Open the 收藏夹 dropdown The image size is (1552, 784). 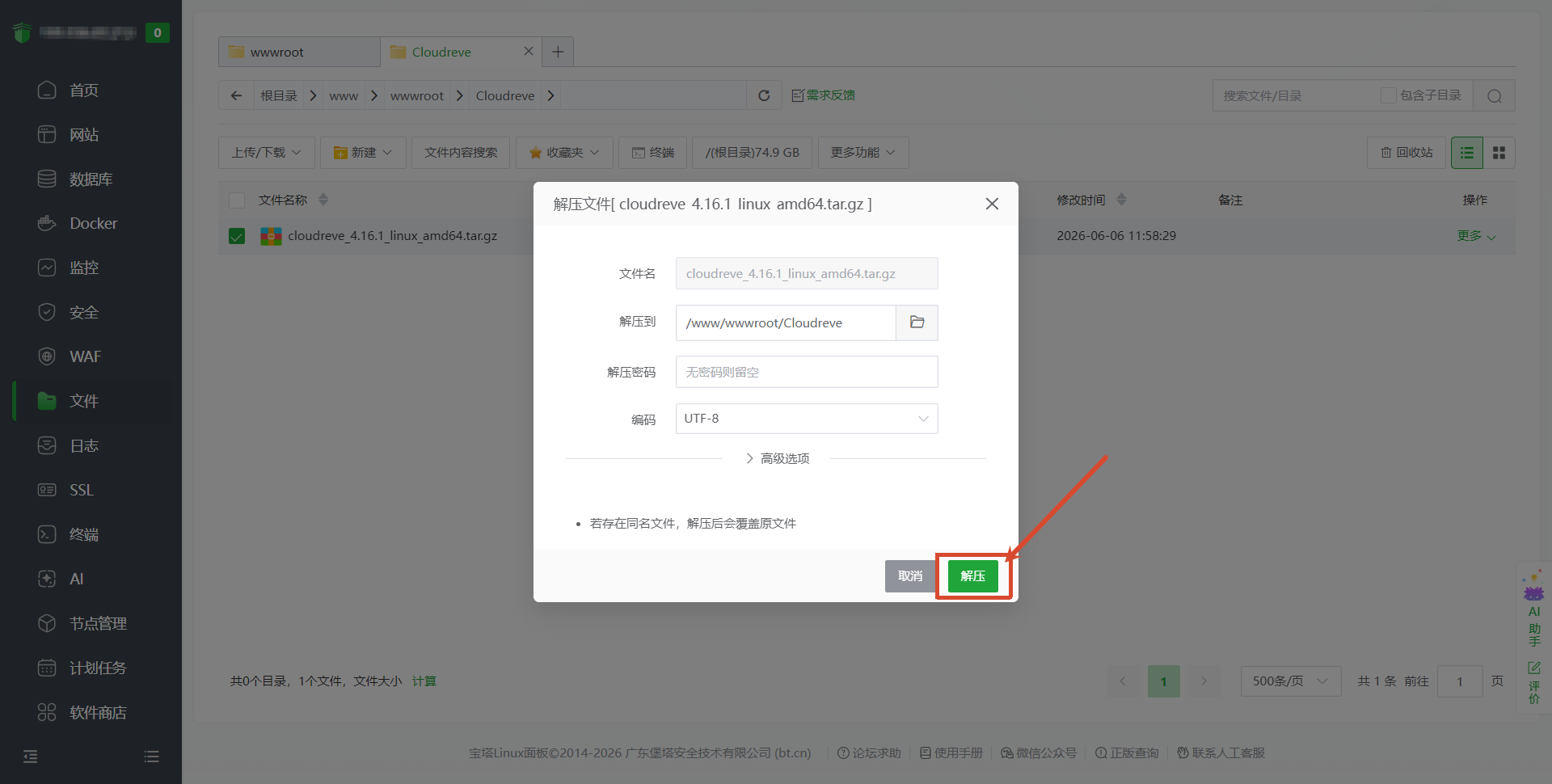tap(564, 152)
